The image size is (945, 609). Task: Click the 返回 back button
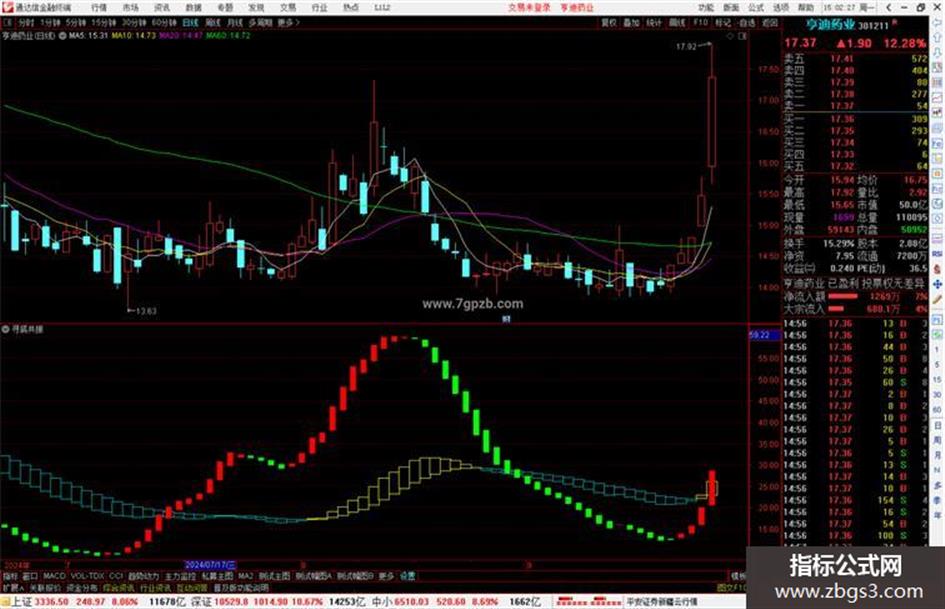(x=770, y=22)
